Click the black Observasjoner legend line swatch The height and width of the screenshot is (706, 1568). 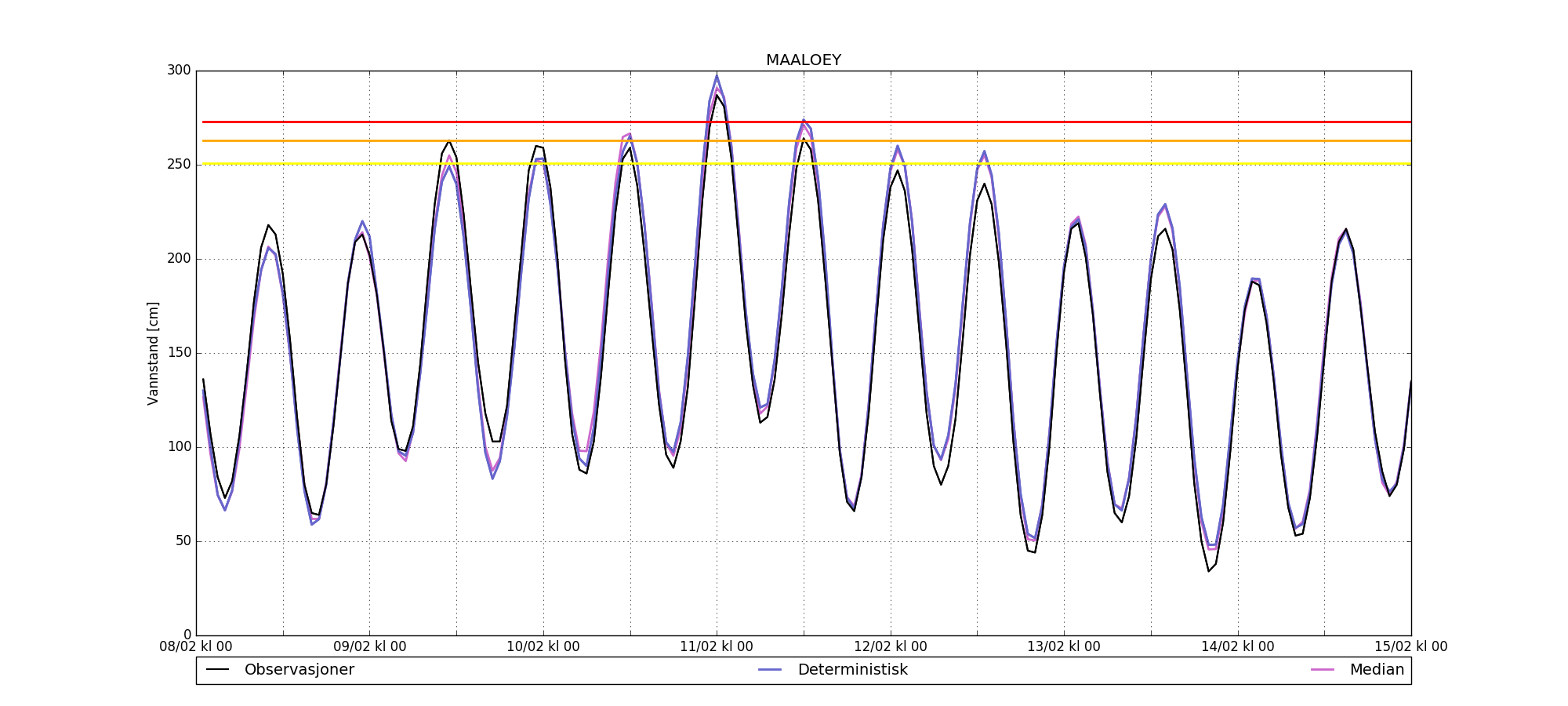point(217,670)
